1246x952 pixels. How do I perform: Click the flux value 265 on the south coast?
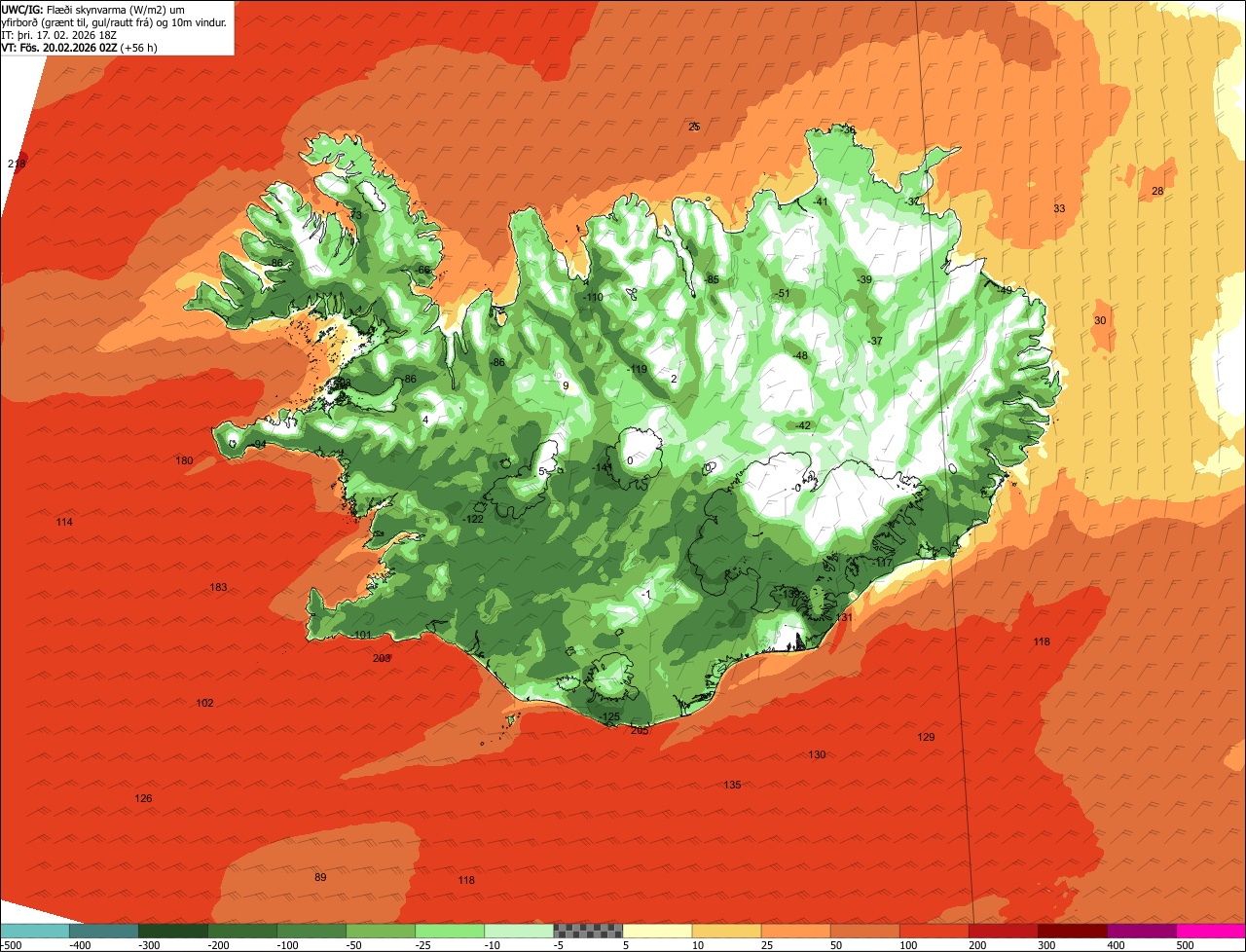(640, 730)
